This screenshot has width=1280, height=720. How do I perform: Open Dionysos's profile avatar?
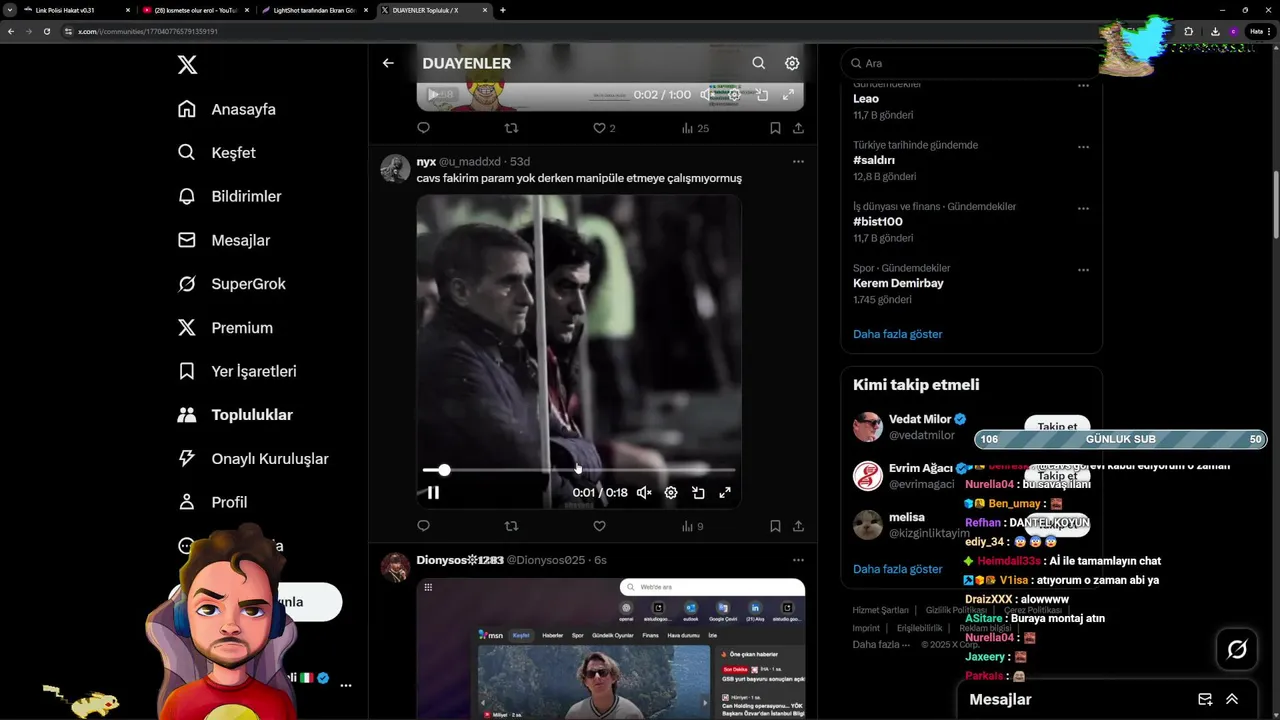[395, 567]
